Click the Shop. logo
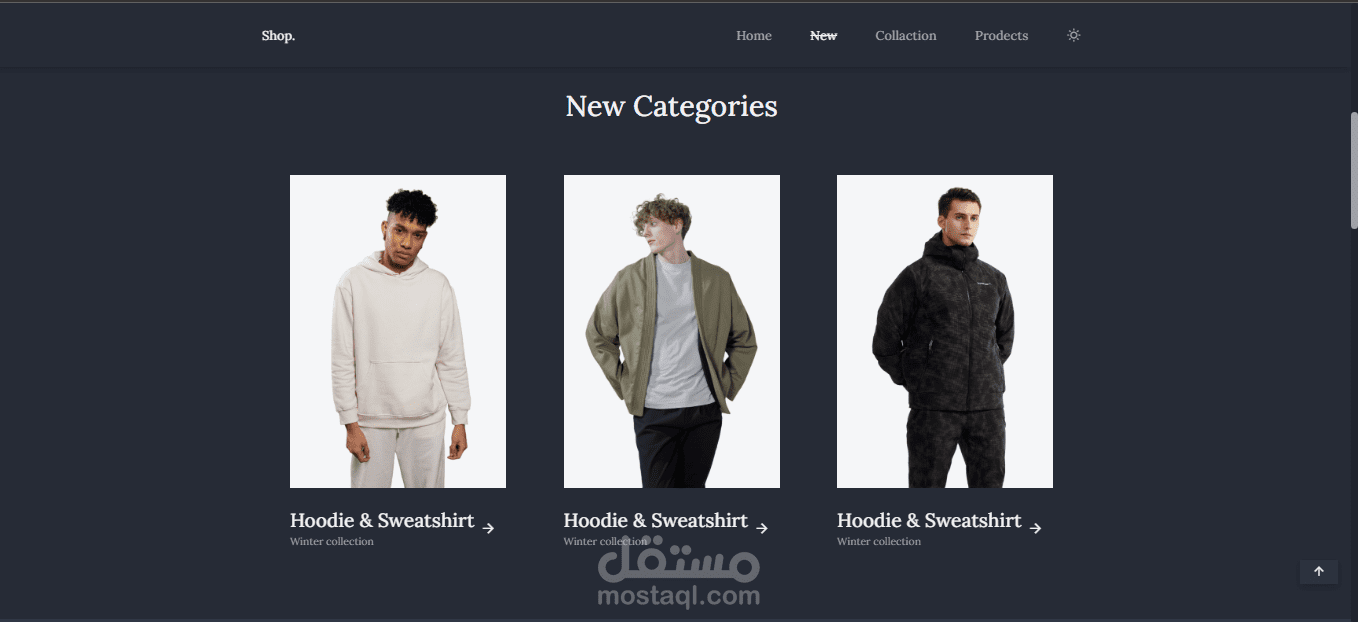 click(278, 35)
